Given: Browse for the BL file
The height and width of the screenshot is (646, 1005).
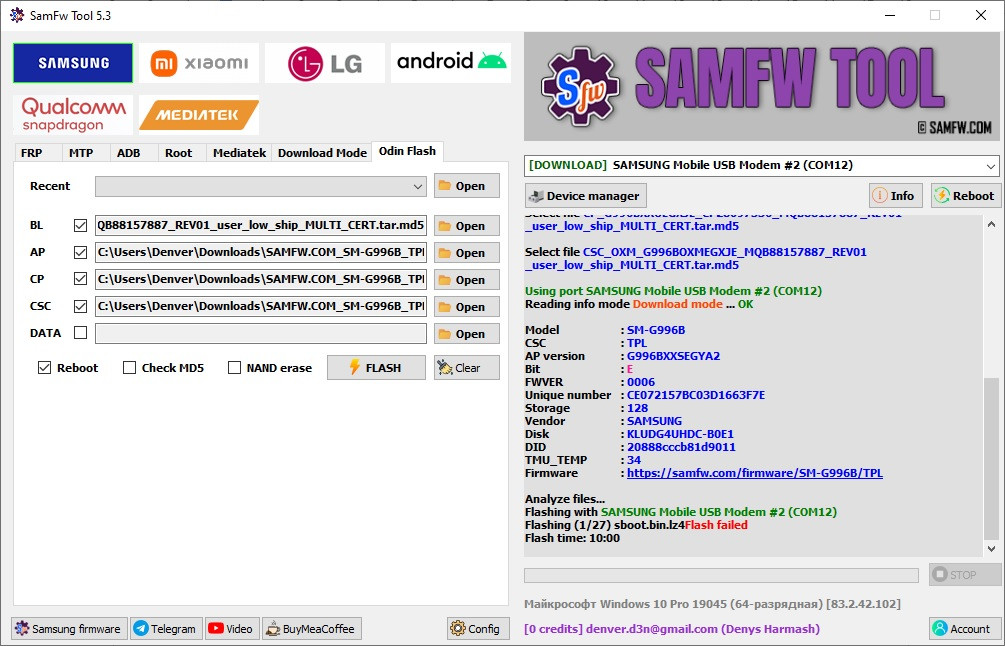Looking at the screenshot, I should (467, 226).
